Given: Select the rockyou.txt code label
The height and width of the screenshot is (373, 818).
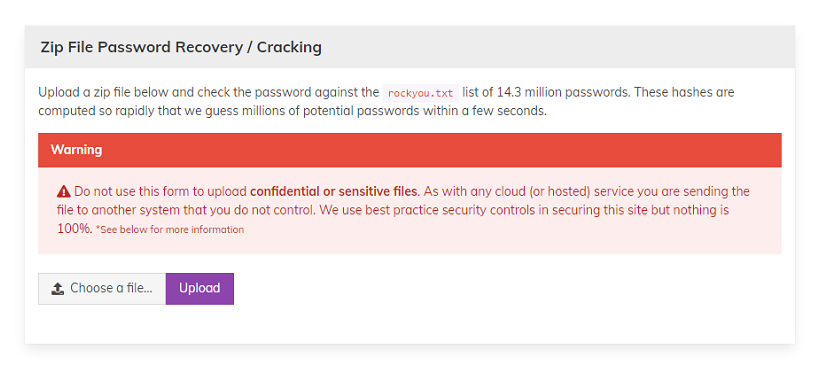Looking at the screenshot, I should point(420,93).
